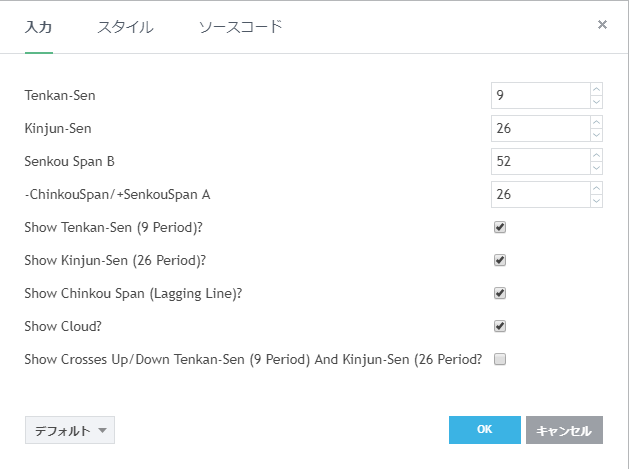Increment the ChinkouSpan/SenkouSpan A value
Image resolution: width=629 pixels, height=469 pixels.
tap(597, 188)
